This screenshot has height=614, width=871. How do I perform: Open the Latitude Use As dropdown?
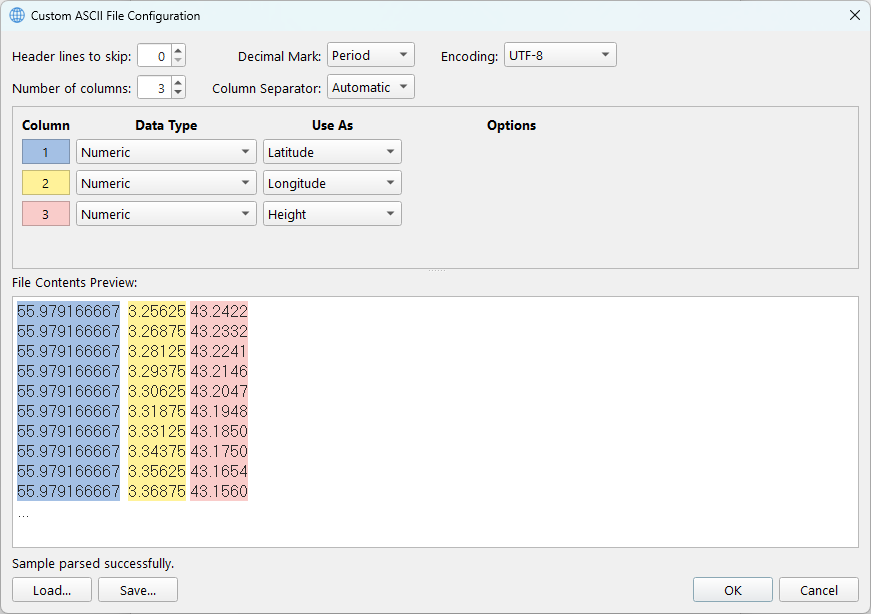(332, 152)
